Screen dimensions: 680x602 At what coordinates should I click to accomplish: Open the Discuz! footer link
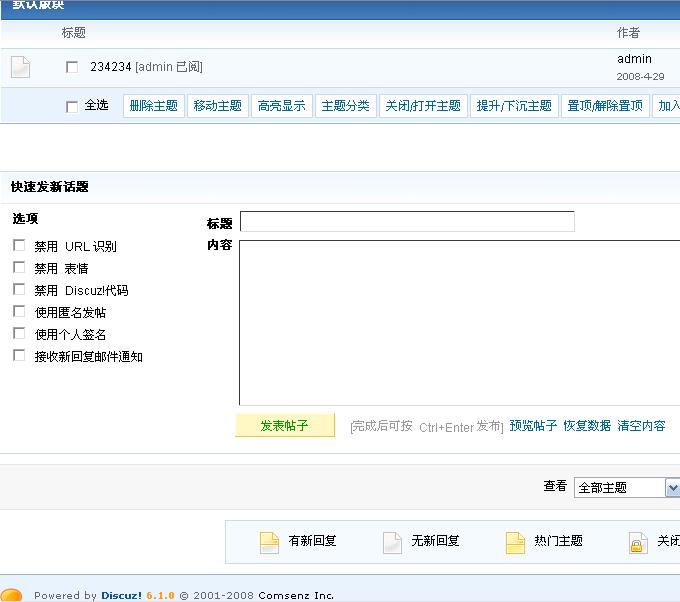click(x=121, y=595)
